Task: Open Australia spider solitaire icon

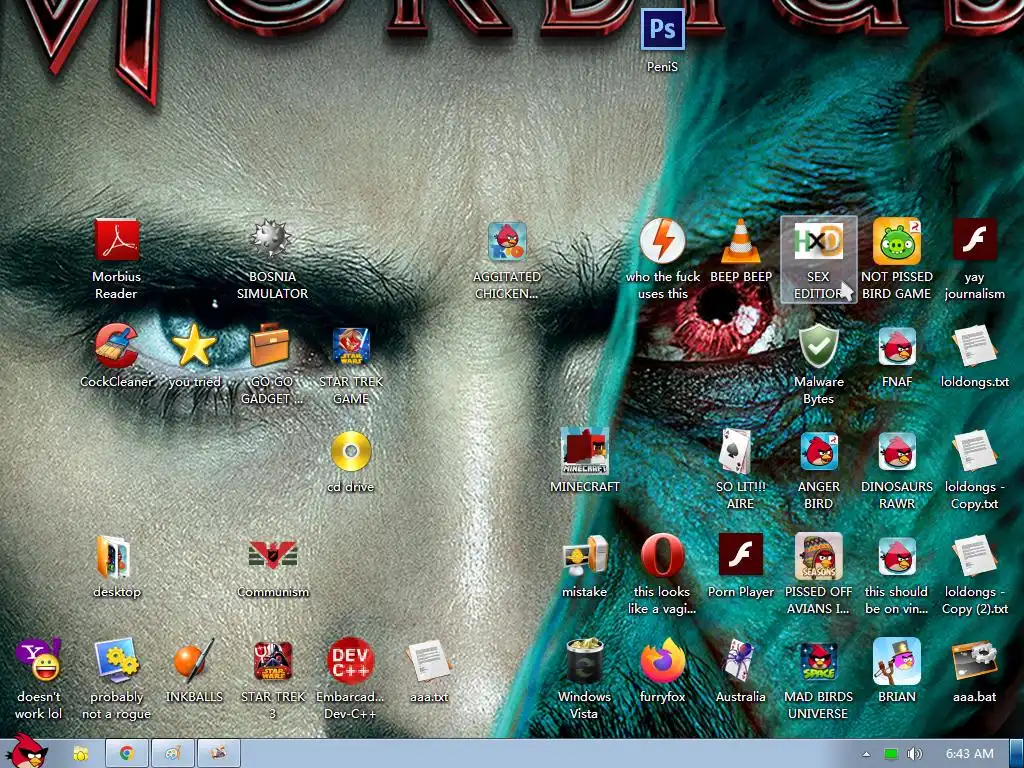Action: pos(738,660)
